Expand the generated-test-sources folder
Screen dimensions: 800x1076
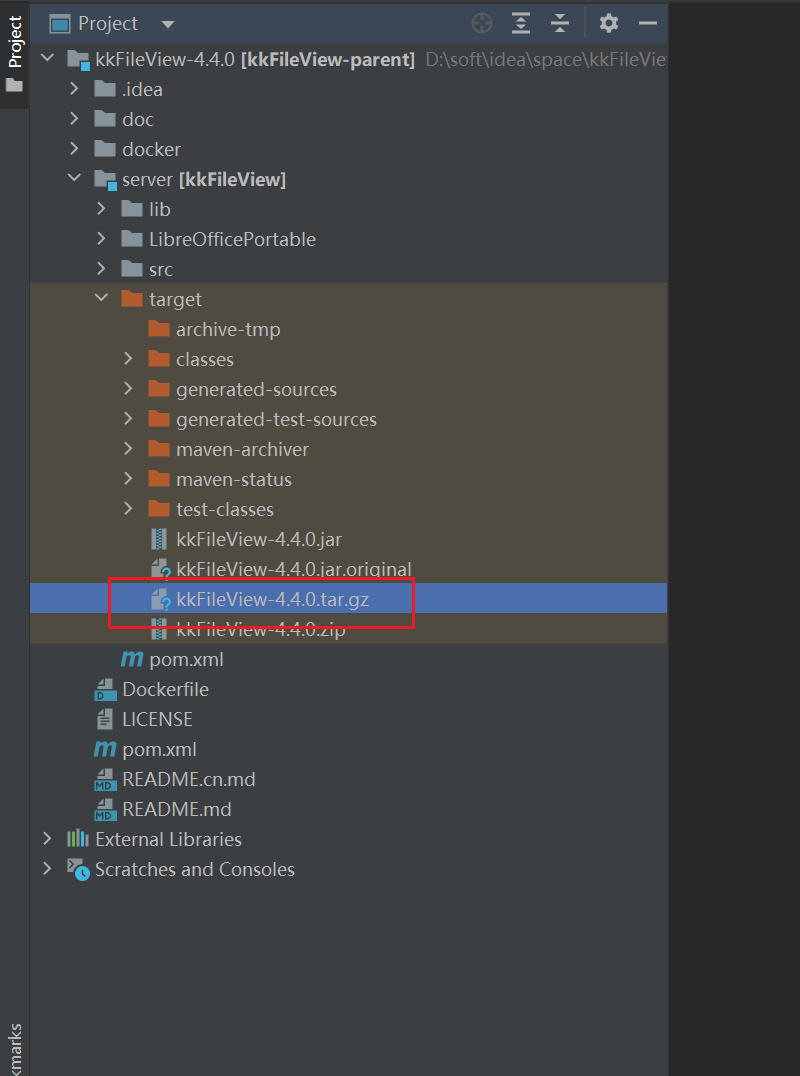click(x=128, y=419)
